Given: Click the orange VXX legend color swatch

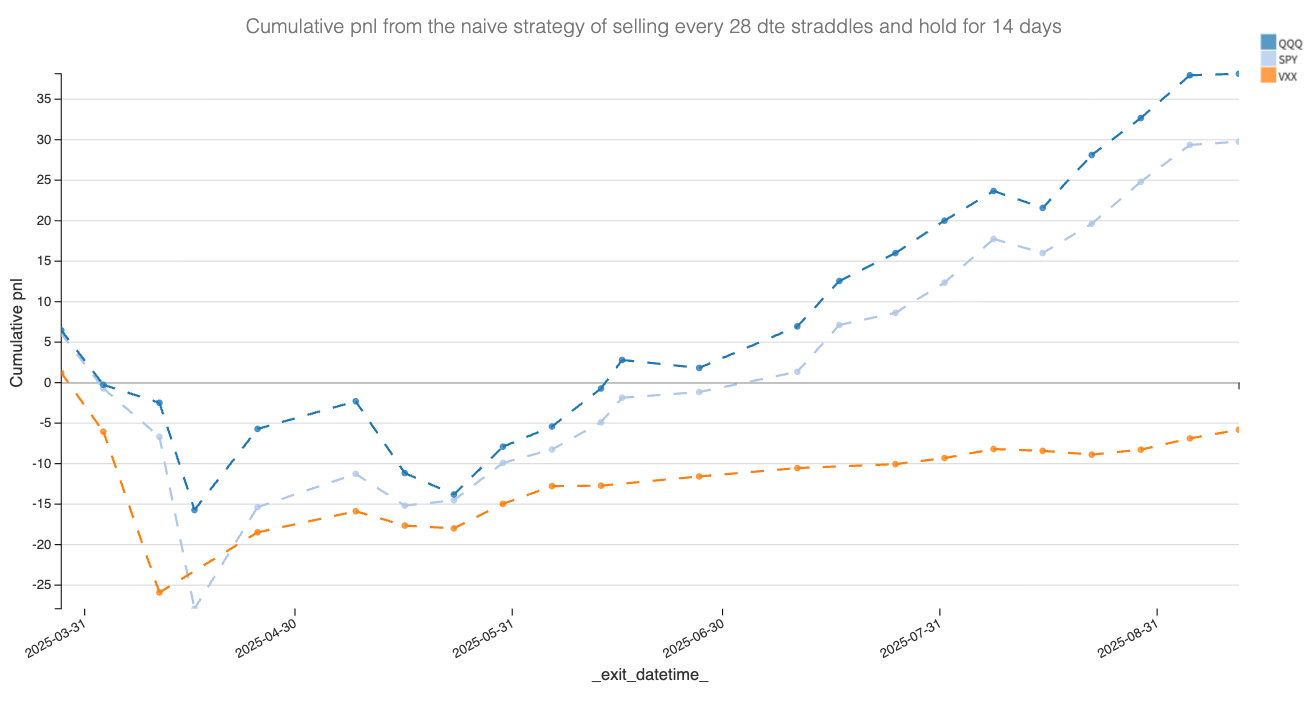Looking at the screenshot, I should tap(1268, 75).
